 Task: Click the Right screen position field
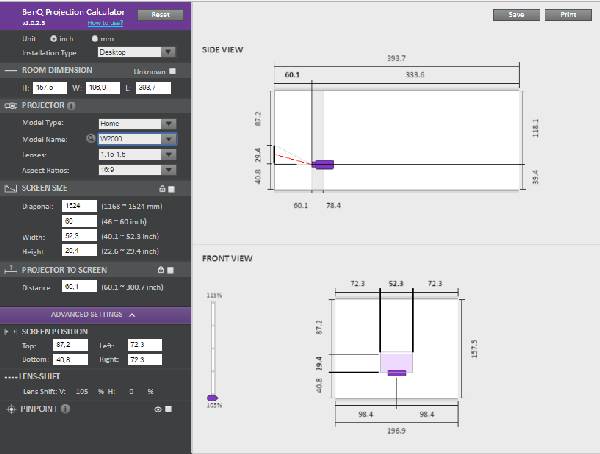(x=145, y=359)
